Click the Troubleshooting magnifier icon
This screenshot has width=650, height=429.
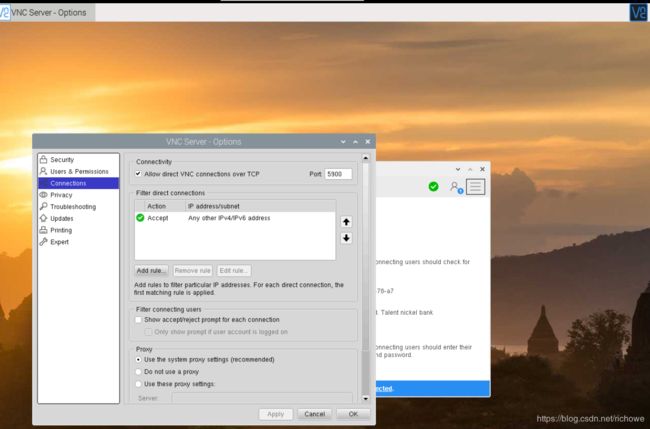43,206
